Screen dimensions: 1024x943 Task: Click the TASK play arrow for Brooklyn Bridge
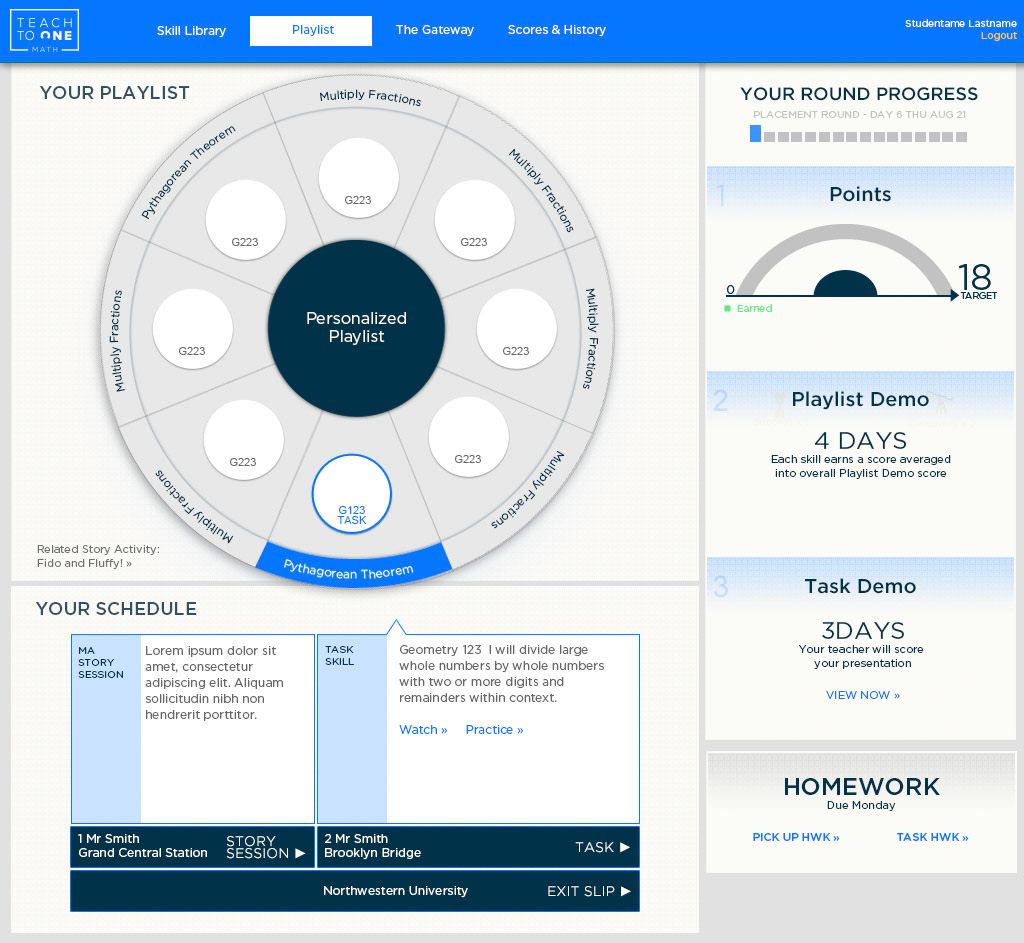tap(625, 847)
